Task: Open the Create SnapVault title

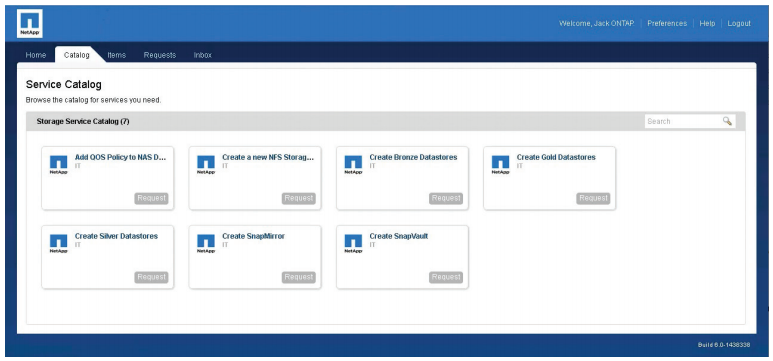Action: [x=399, y=236]
